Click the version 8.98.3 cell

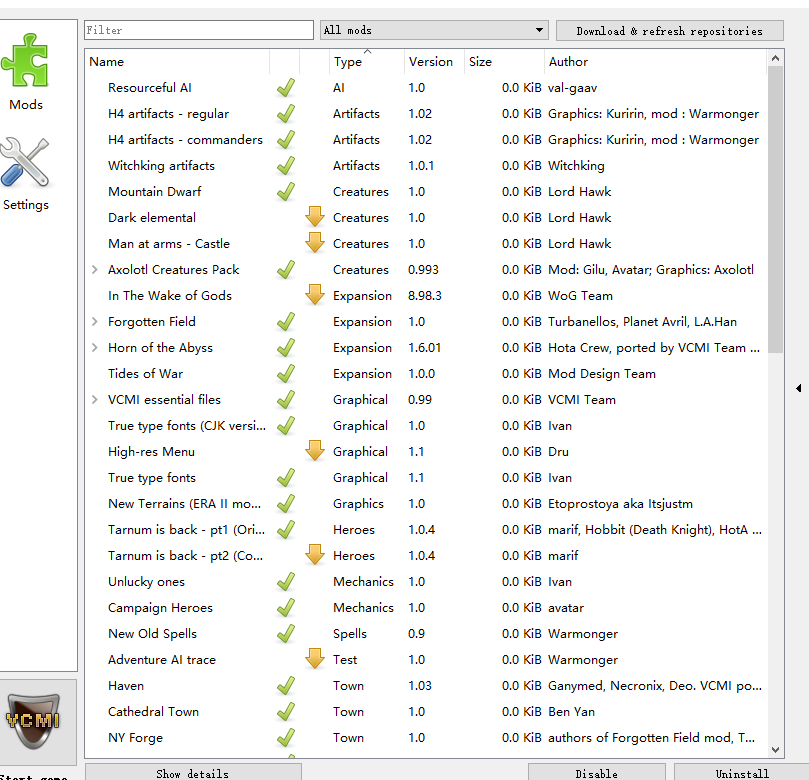pyautogui.click(x=425, y=296)
